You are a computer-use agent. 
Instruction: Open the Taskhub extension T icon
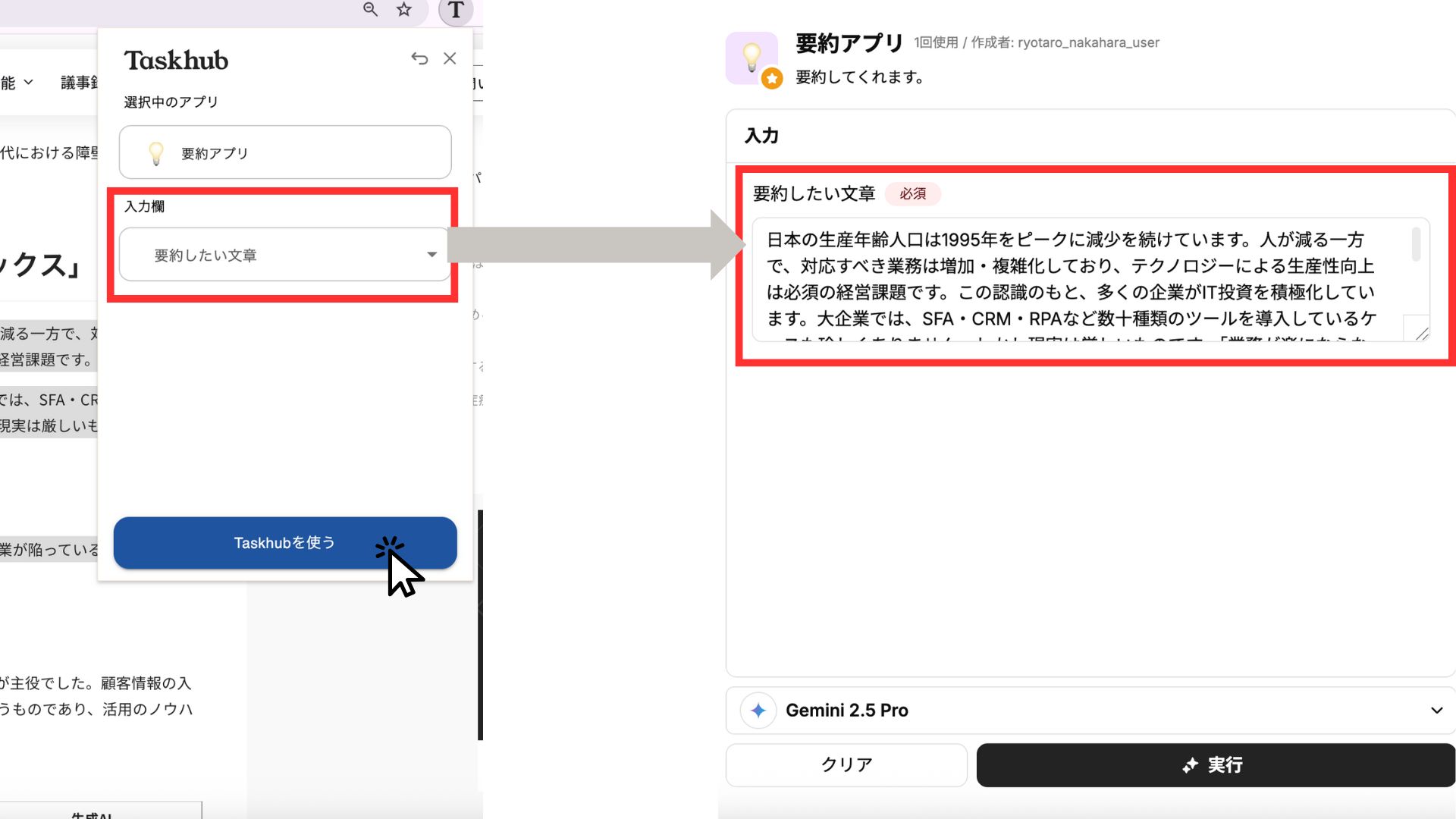coord(456,11)
